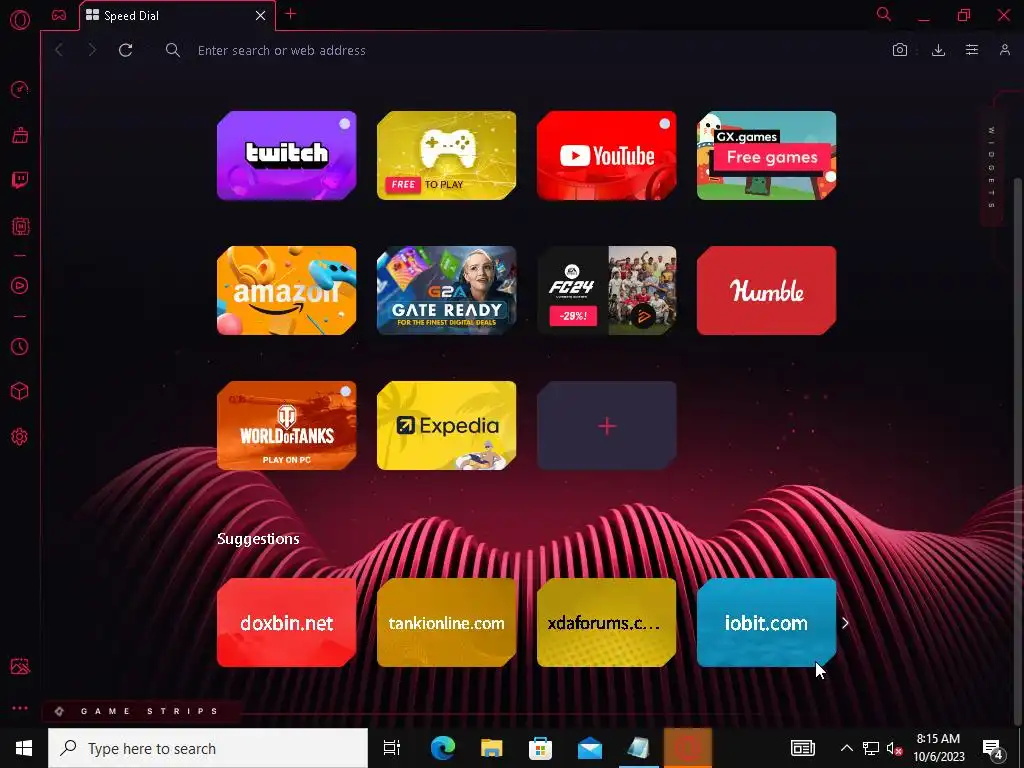Open the G2A Gate Ready tile
Screen dimensions: 1024x768
coord(447,291)
